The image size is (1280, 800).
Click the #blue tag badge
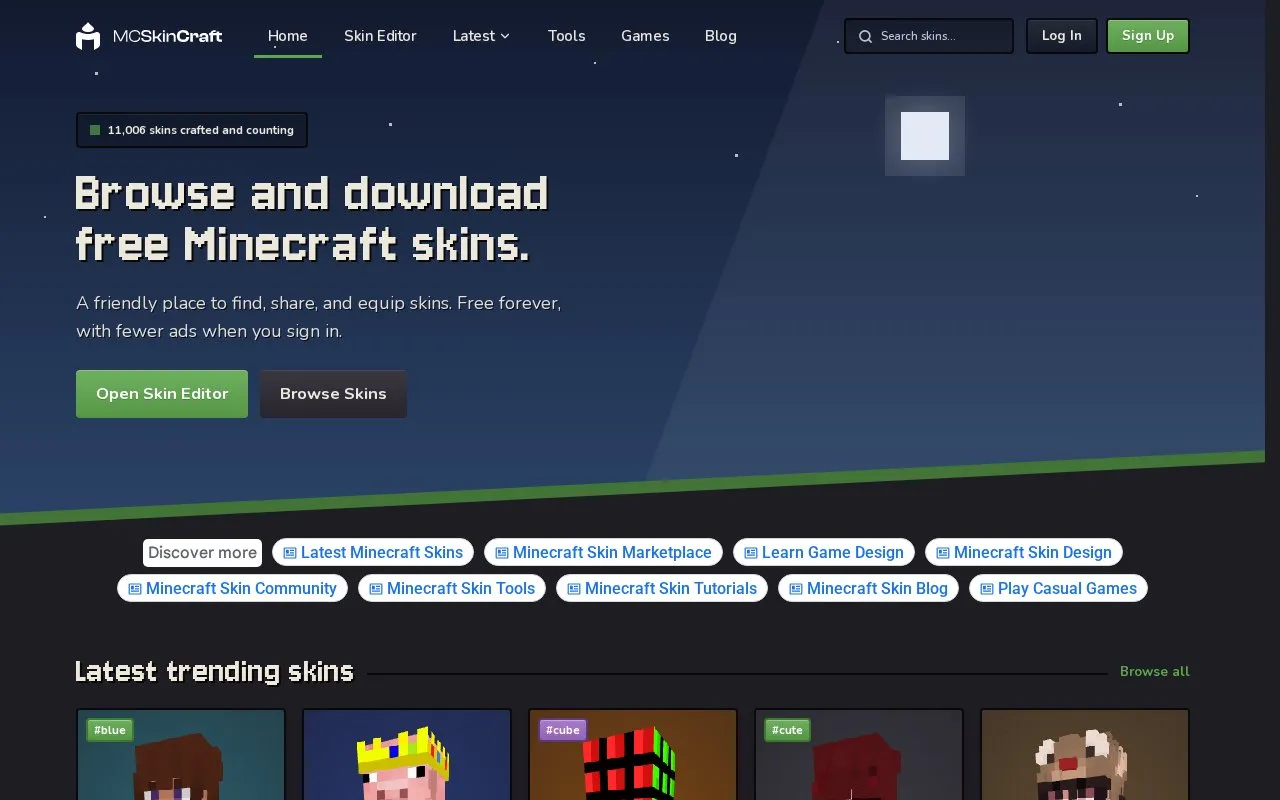tap(110, 730)
